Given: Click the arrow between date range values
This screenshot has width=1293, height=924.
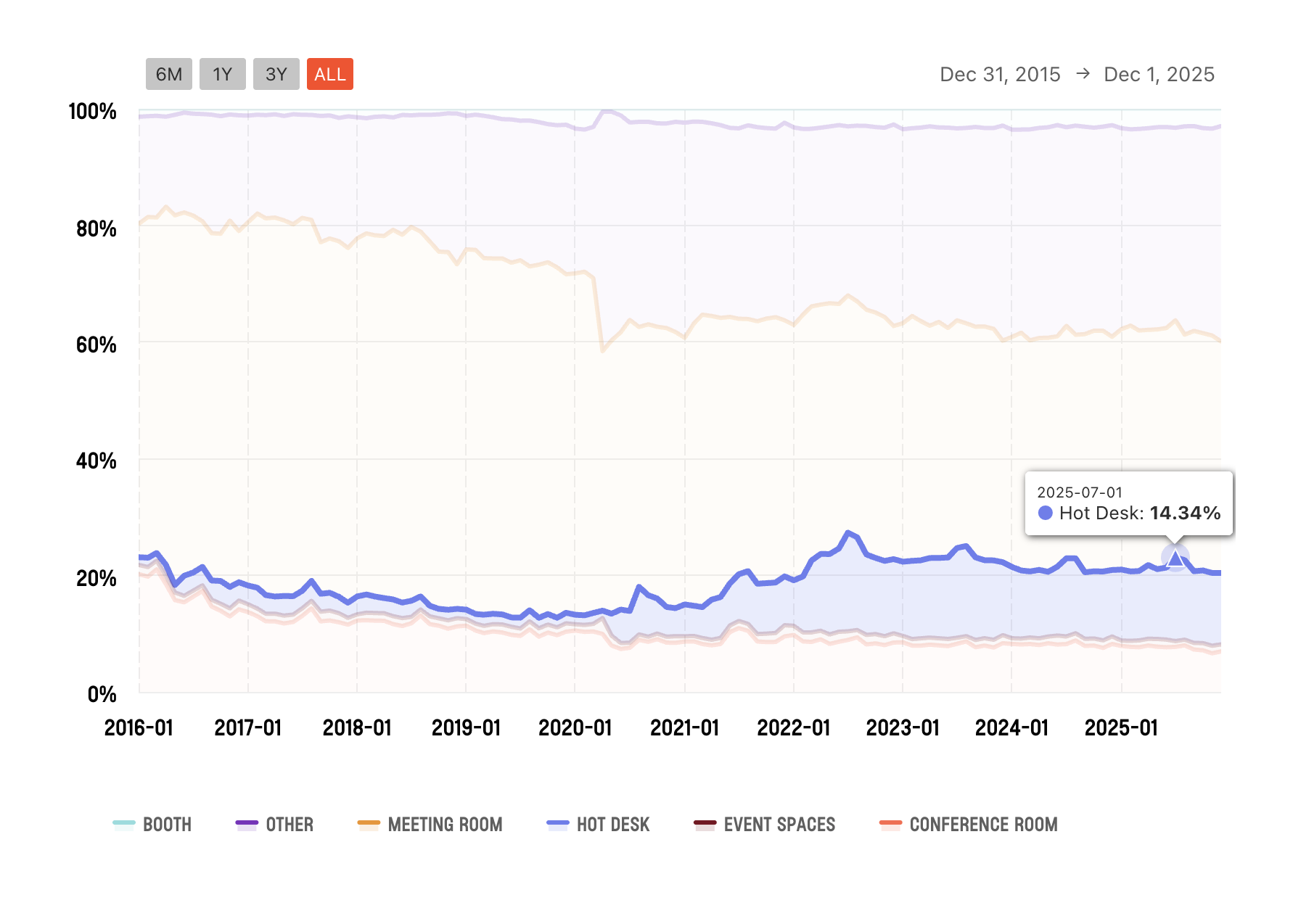Looking at the screenshot, I should [1083, 73].
